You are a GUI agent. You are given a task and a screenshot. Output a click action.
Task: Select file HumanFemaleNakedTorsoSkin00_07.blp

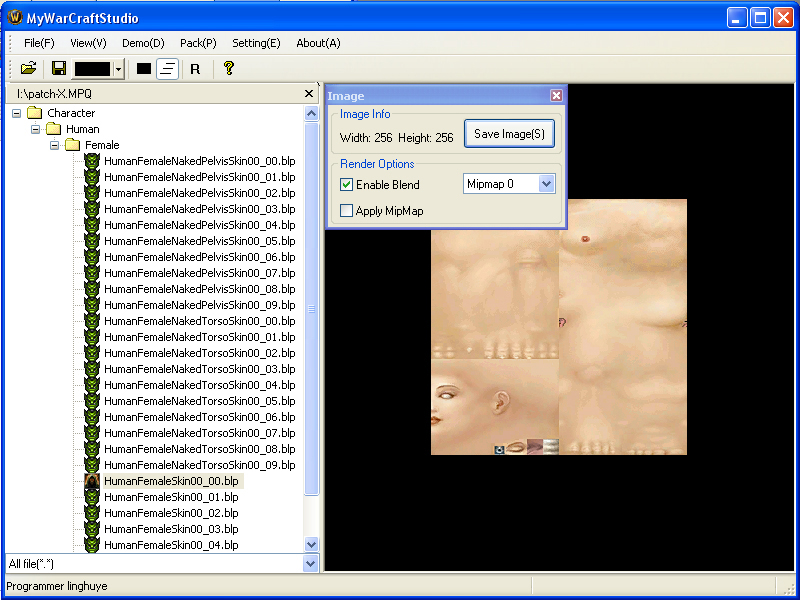click(x=199, y=433)
